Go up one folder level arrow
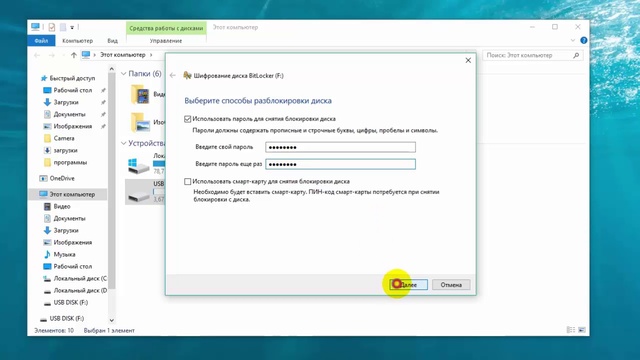The image size is (640, 360). [73, 55]
